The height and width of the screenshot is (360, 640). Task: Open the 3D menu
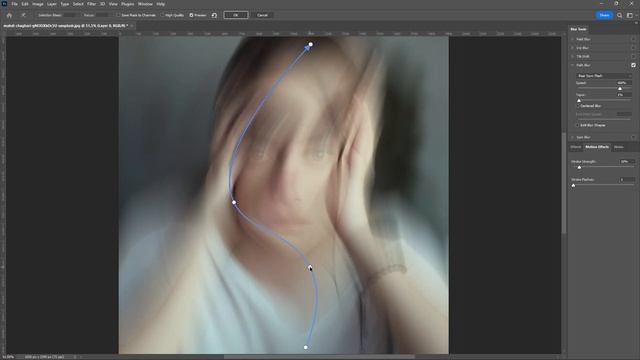pyautogui.click(x=102, y=4)
